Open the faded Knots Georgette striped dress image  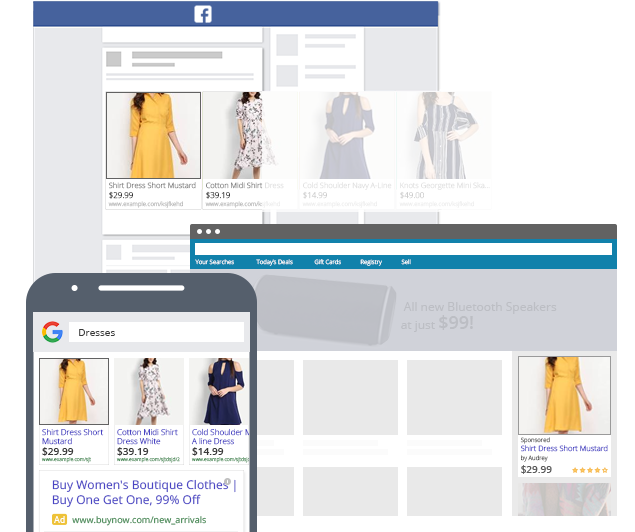click(x=444, y=135)
